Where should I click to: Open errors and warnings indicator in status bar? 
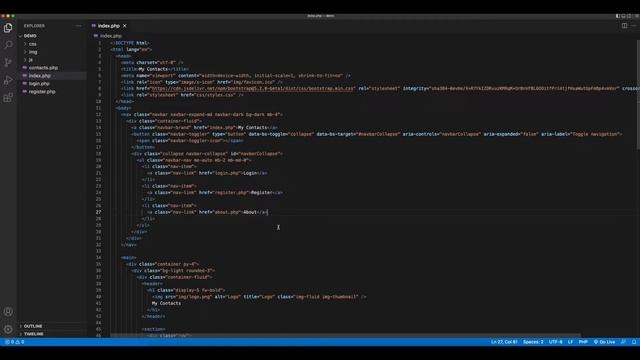15,342
